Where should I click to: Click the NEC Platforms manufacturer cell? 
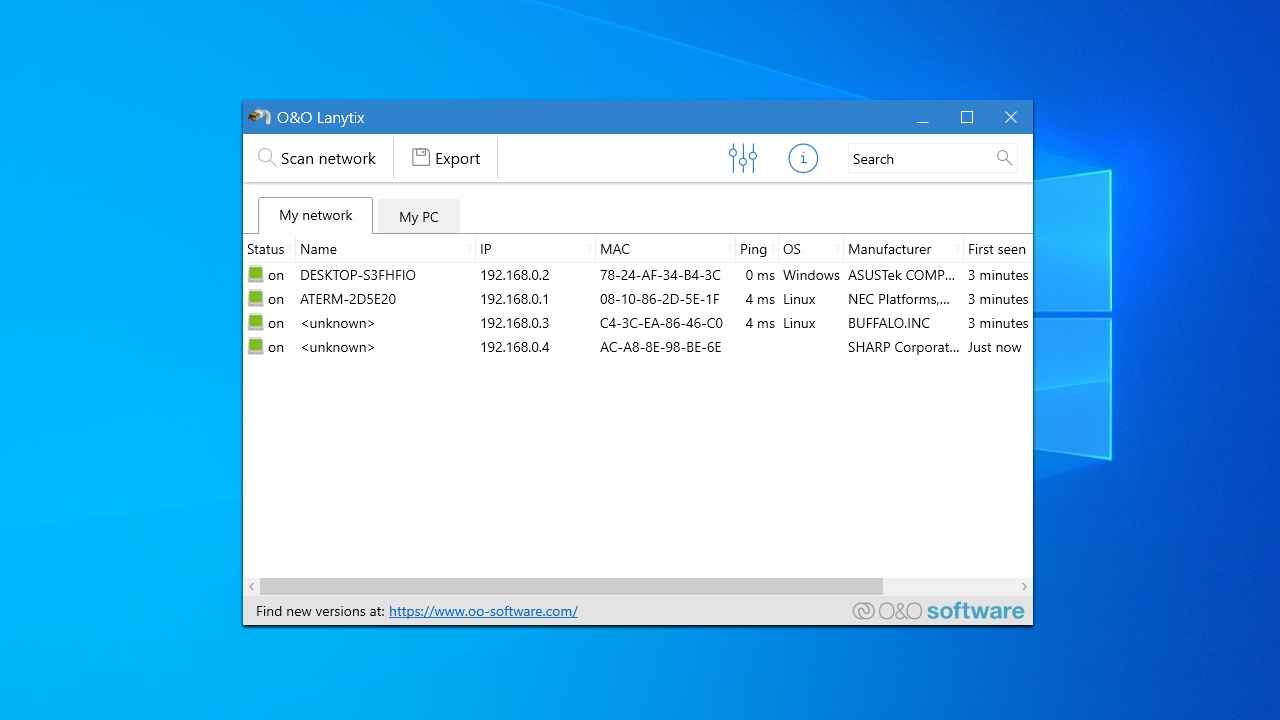(899, 299)
